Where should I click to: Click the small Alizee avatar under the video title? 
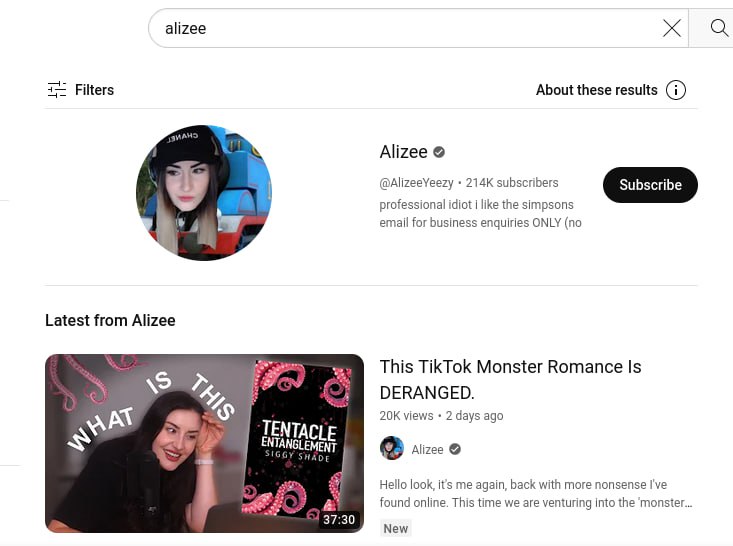click(392, 448)
